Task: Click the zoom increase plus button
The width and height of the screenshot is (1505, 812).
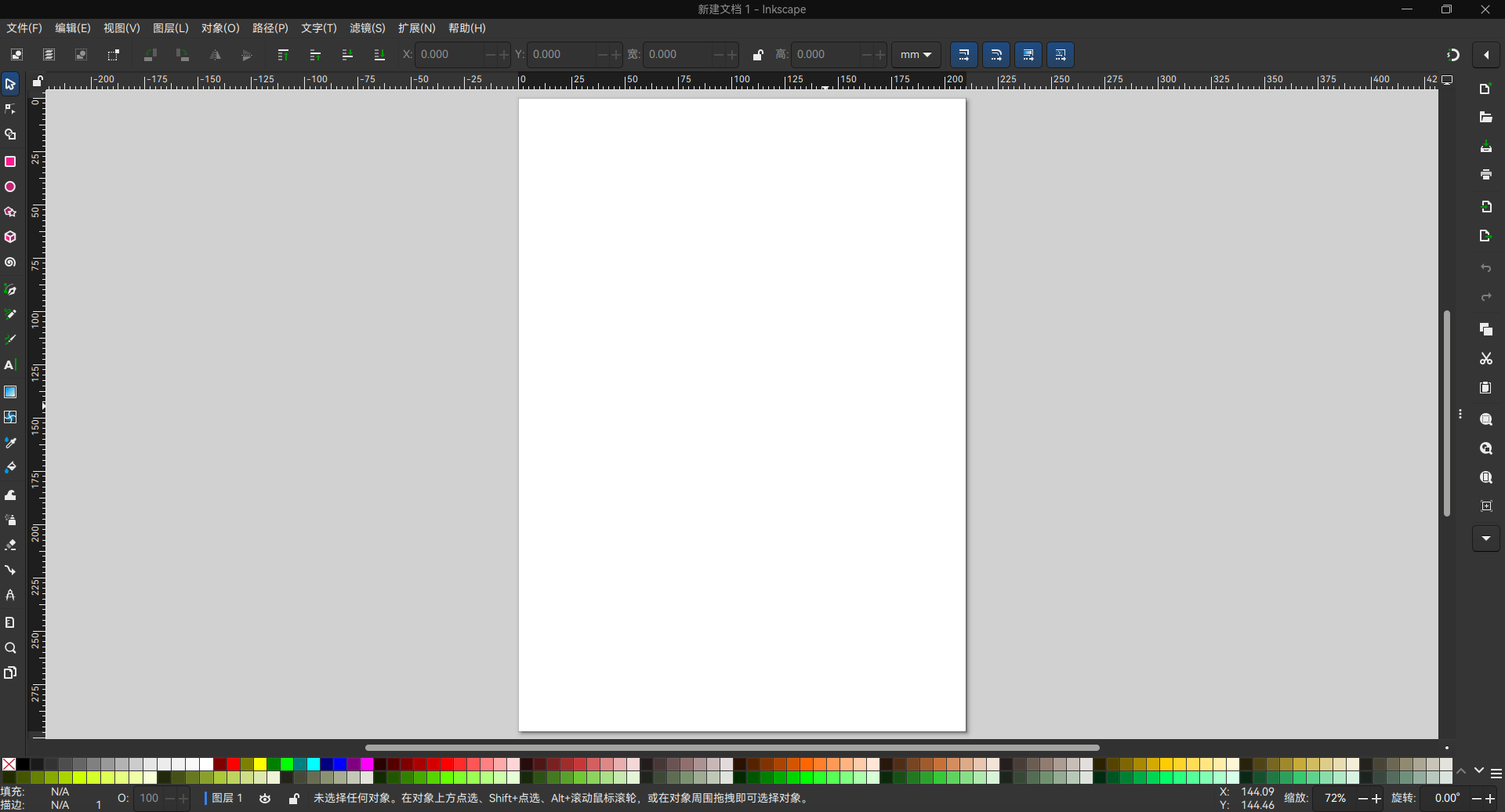Action: [x=1376, y=799]
